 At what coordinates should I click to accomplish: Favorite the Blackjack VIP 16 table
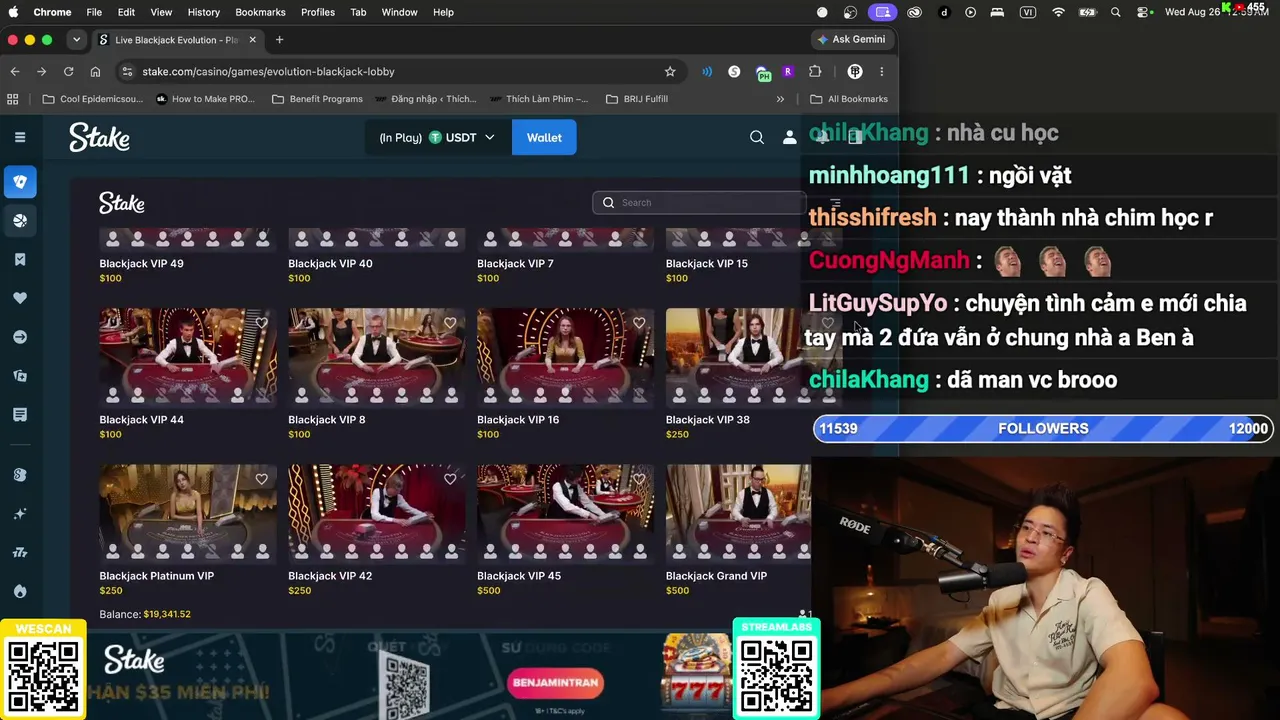point(639,323)
